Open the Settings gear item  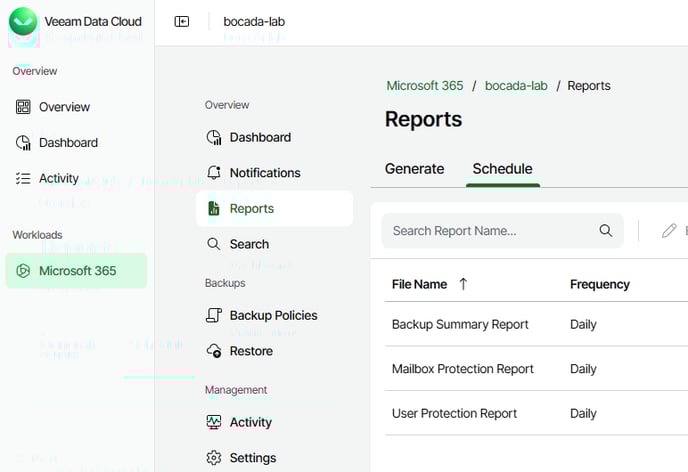click(x=252, y=458)
